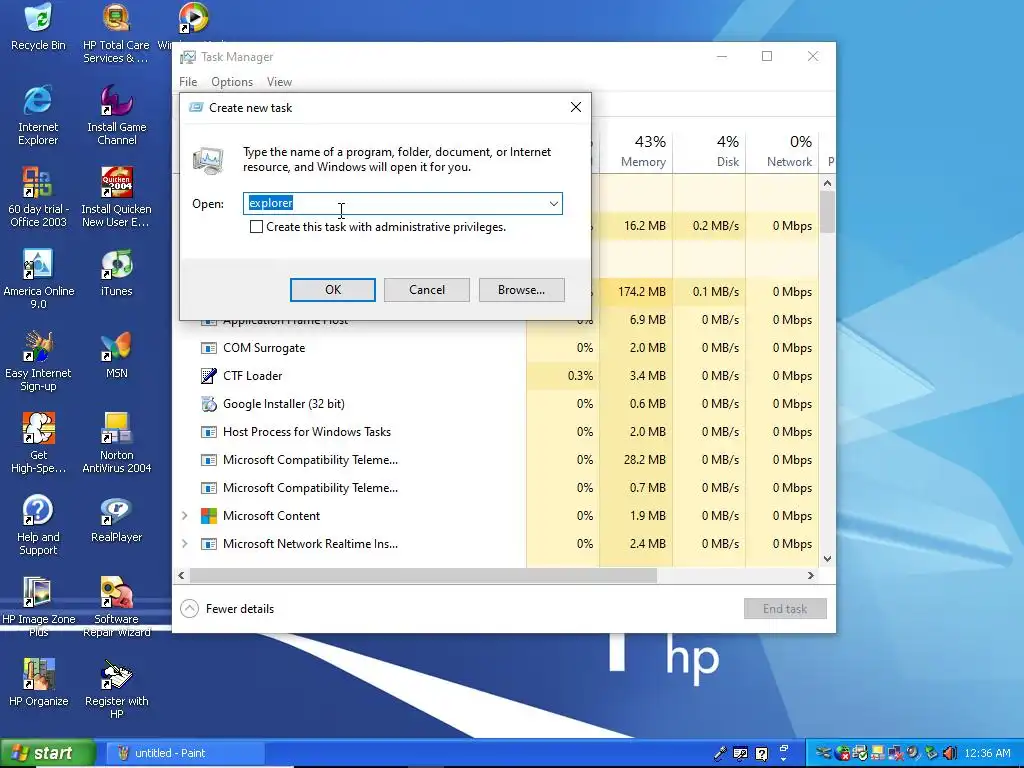
Task: Click the Windows Media Player desktop icon
Action: click(193, 18)
